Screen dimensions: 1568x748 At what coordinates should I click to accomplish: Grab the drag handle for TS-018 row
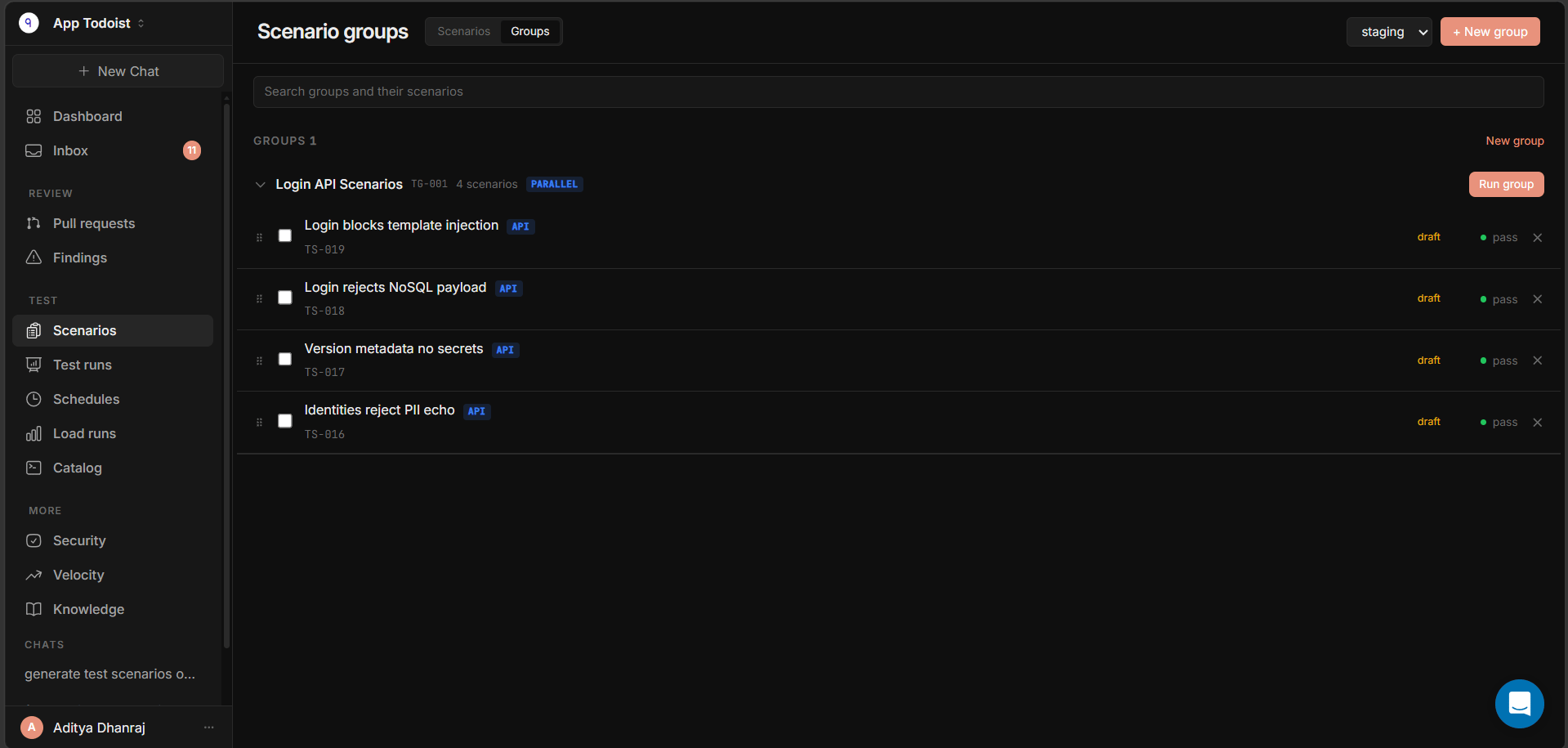tap(259, 299)
